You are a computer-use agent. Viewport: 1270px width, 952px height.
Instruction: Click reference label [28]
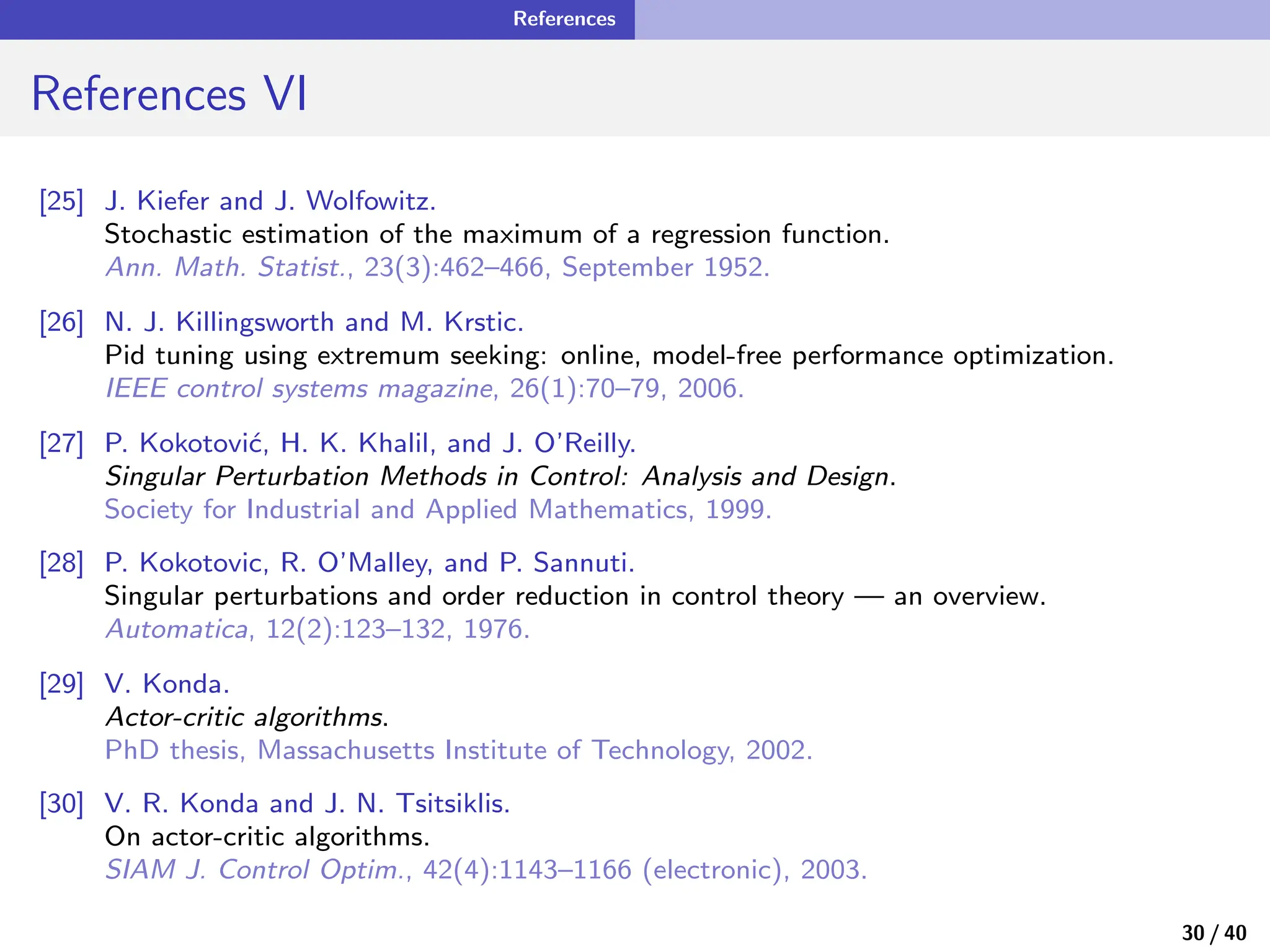point(61,563)
